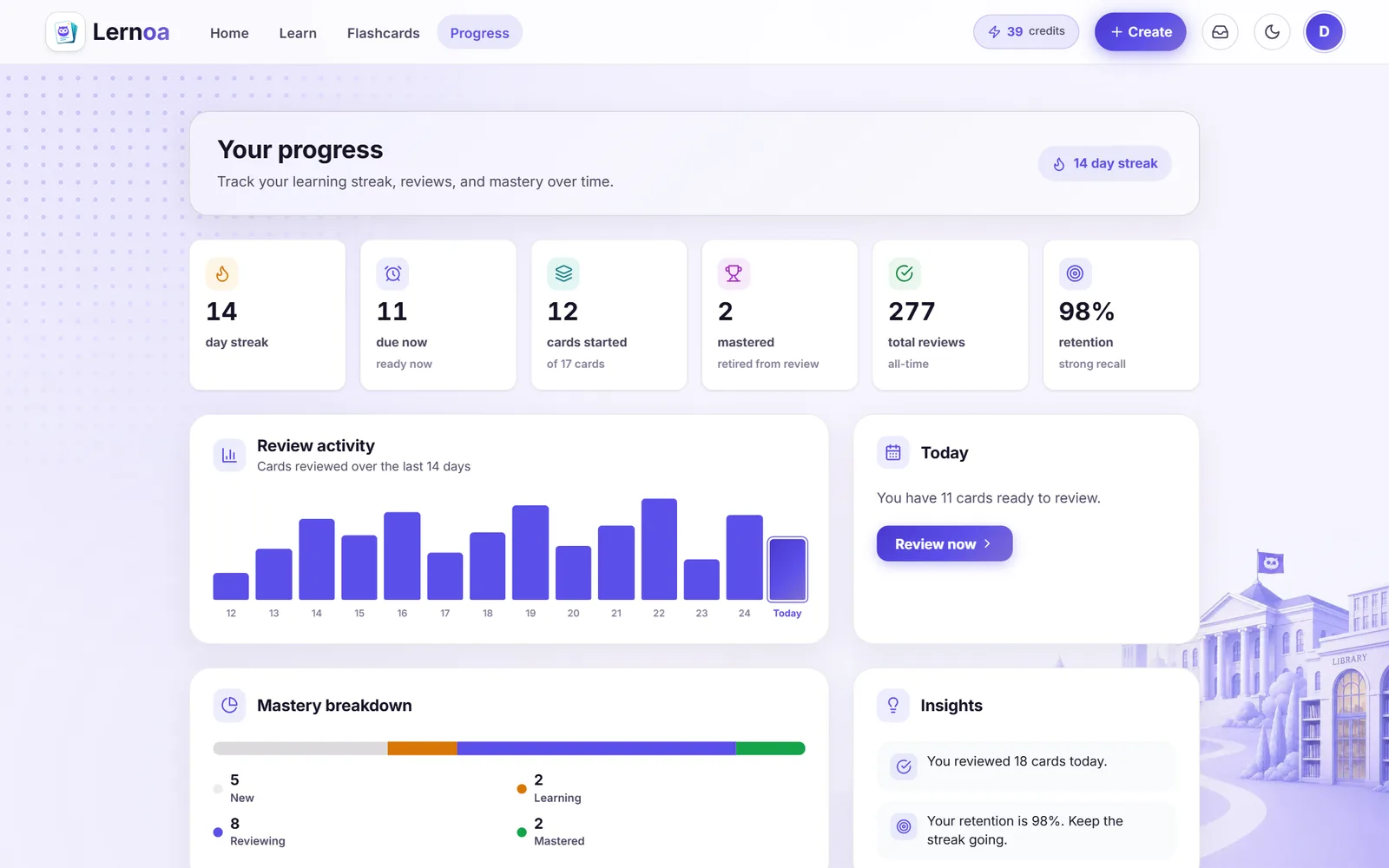This screenshot has height=868, width=1389.
Task: Open the D user avatar menu
Action: click(x=1324, y=32)
